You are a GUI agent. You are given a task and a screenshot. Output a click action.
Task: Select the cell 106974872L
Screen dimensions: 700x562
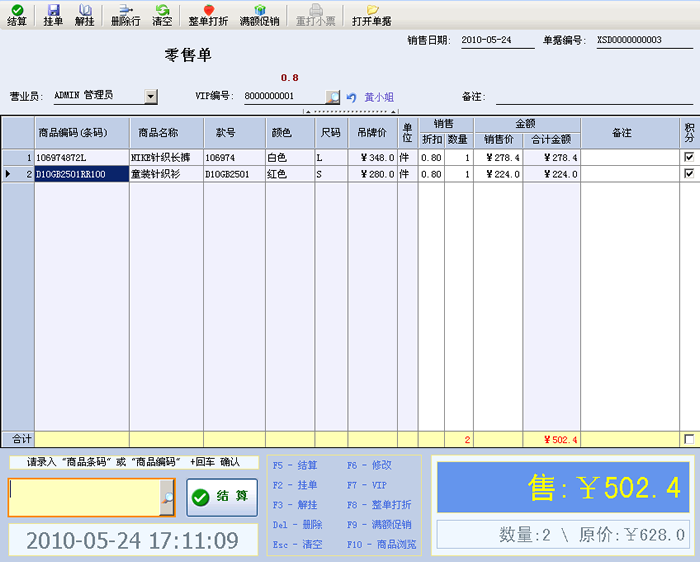pos(82,158)
